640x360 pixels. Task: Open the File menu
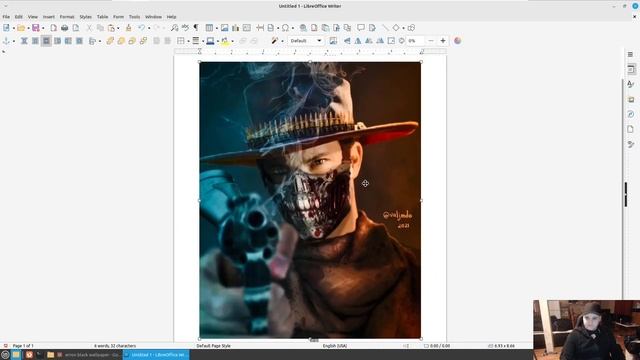[x=6, y=17]
